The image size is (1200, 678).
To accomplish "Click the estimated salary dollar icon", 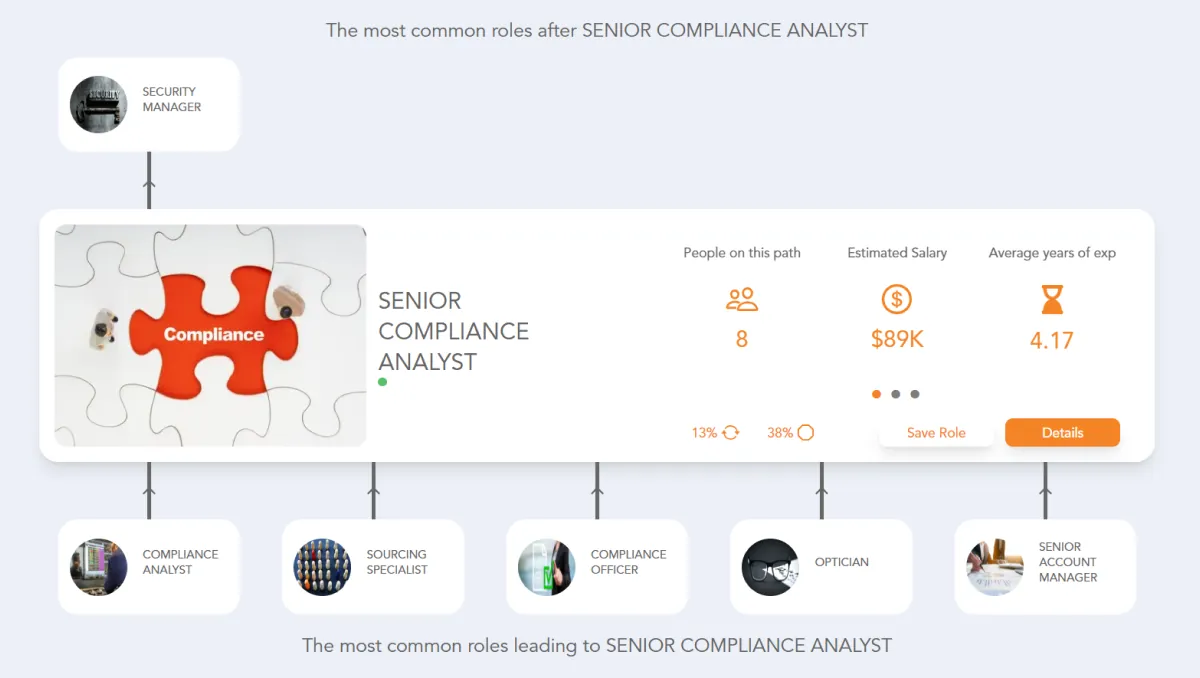I will pos(896,299).
